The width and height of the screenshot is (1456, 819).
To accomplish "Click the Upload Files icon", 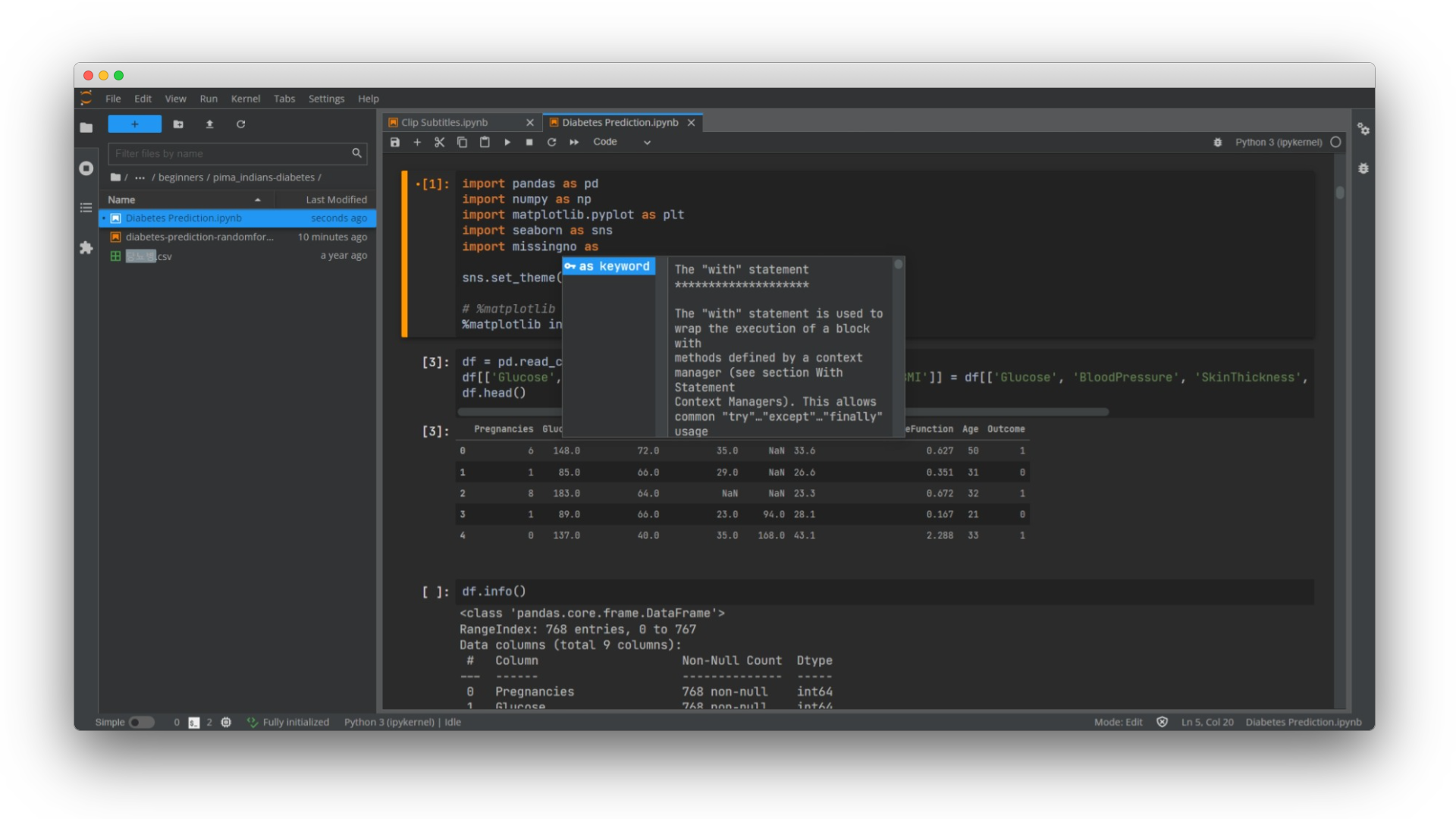I will [209, 124].
